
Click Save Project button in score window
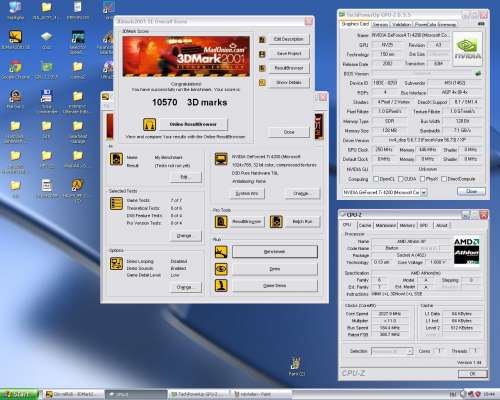click(289, 53)
